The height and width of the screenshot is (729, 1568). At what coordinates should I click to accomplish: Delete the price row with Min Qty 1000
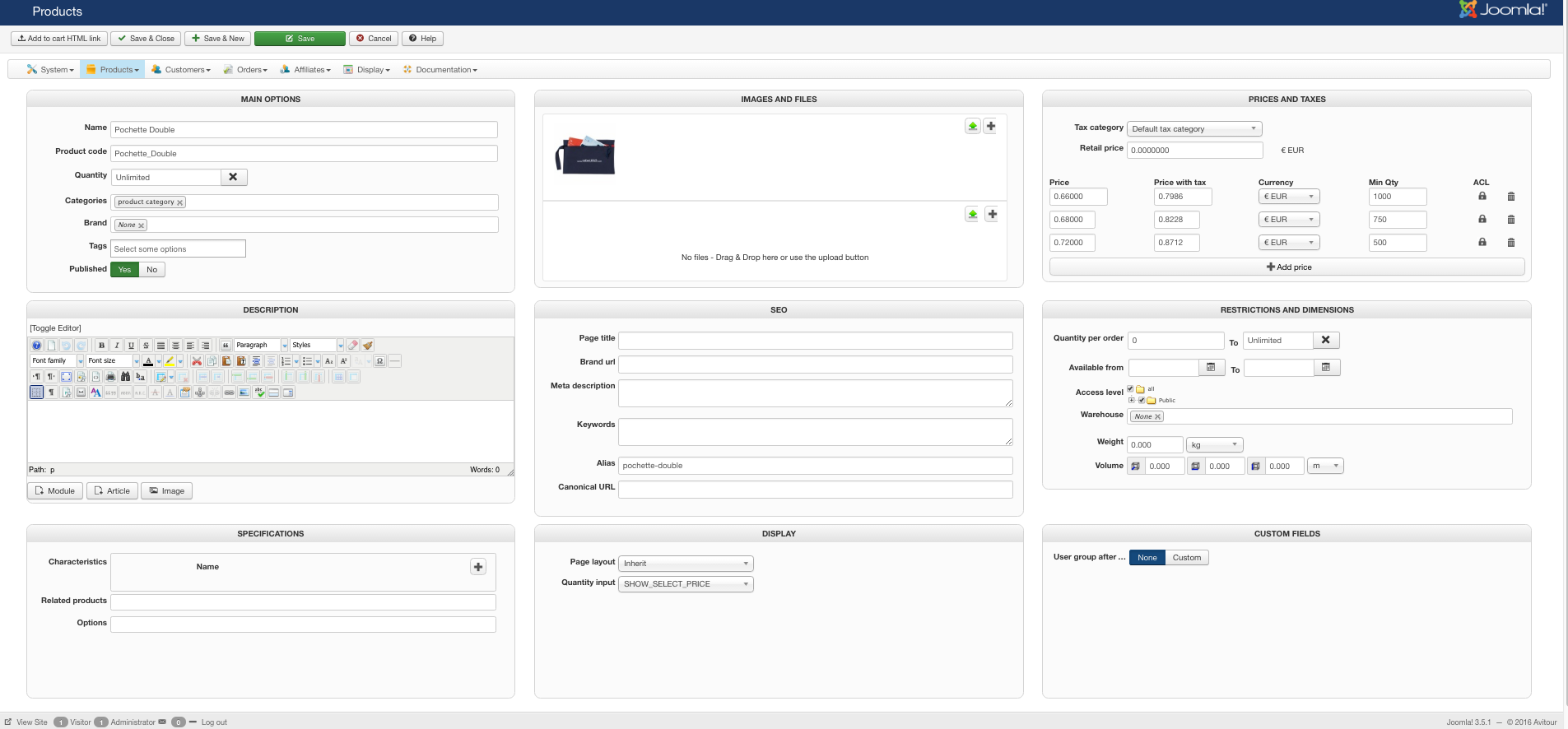tap(1510, 197)
